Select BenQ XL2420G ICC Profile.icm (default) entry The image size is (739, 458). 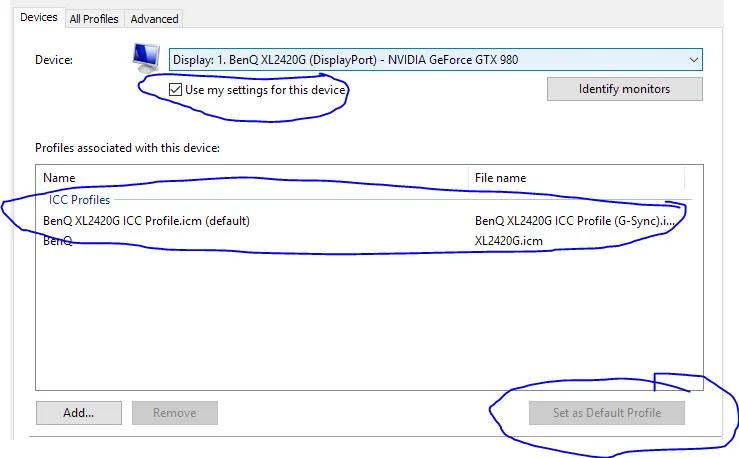tap(146, 220)
